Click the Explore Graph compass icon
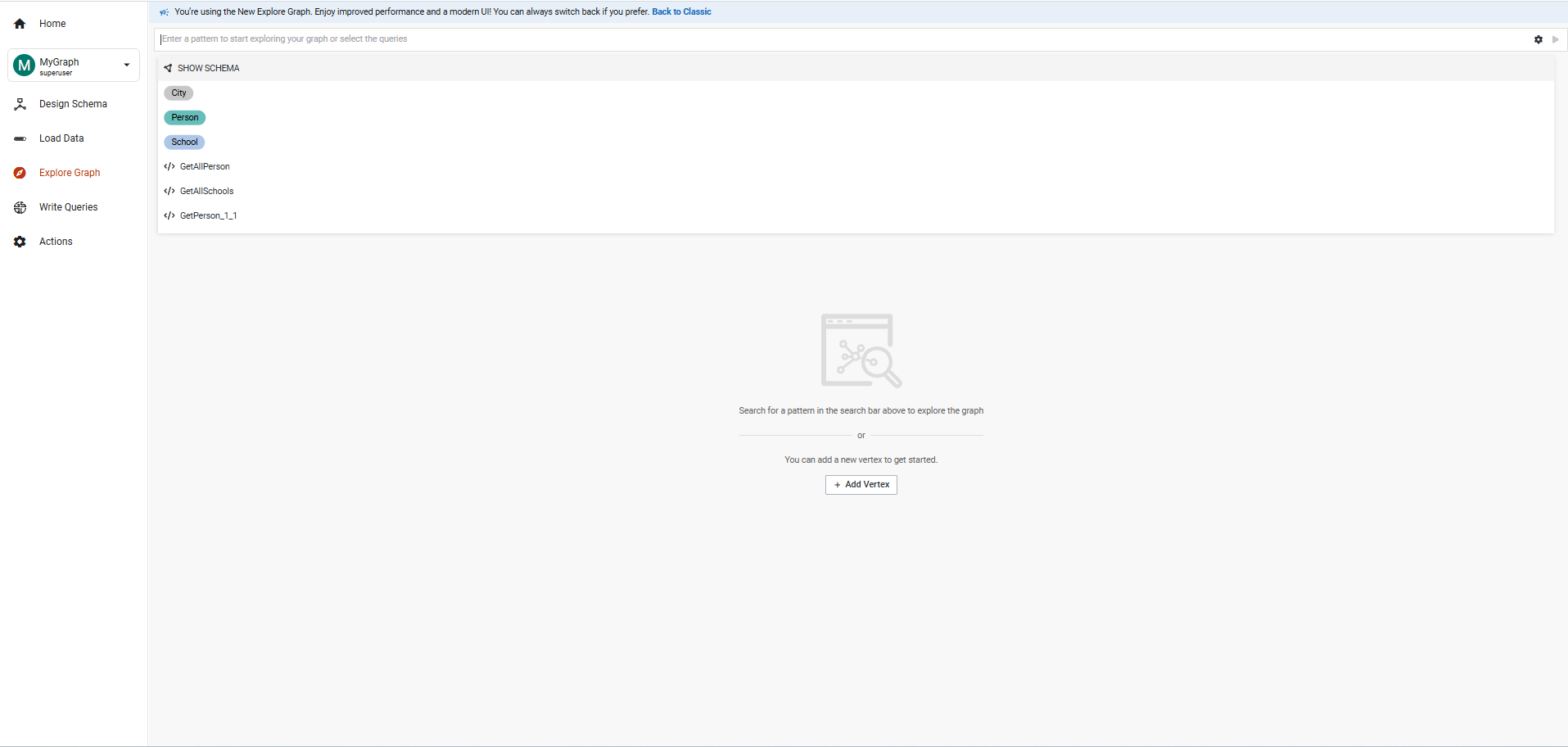This screenshot has width=1568, height=747. pos(20,173)
